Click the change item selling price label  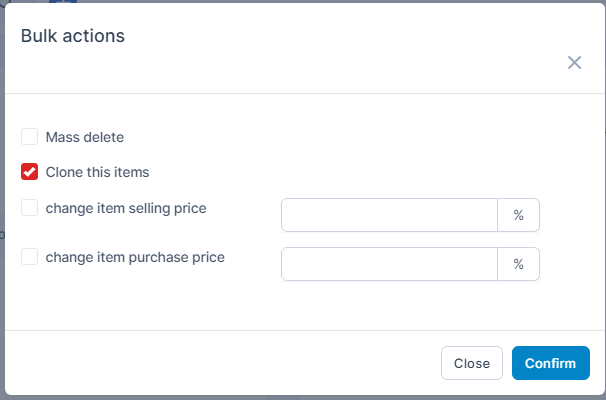tap(126, 208)
